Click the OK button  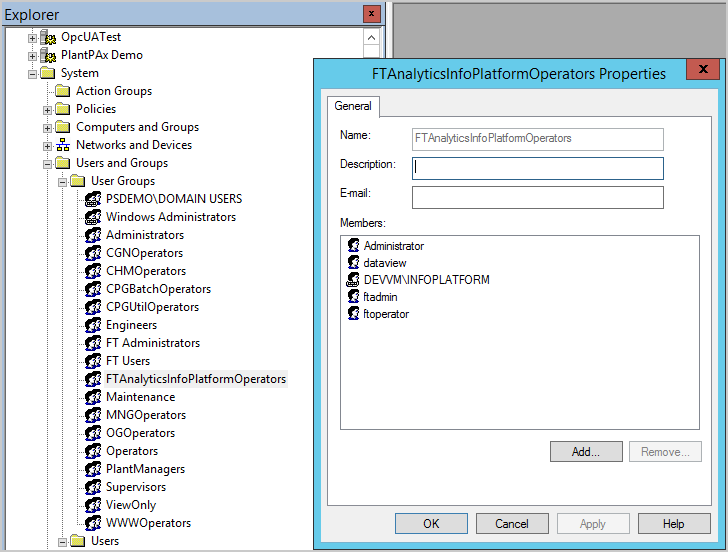click(431, 524)
